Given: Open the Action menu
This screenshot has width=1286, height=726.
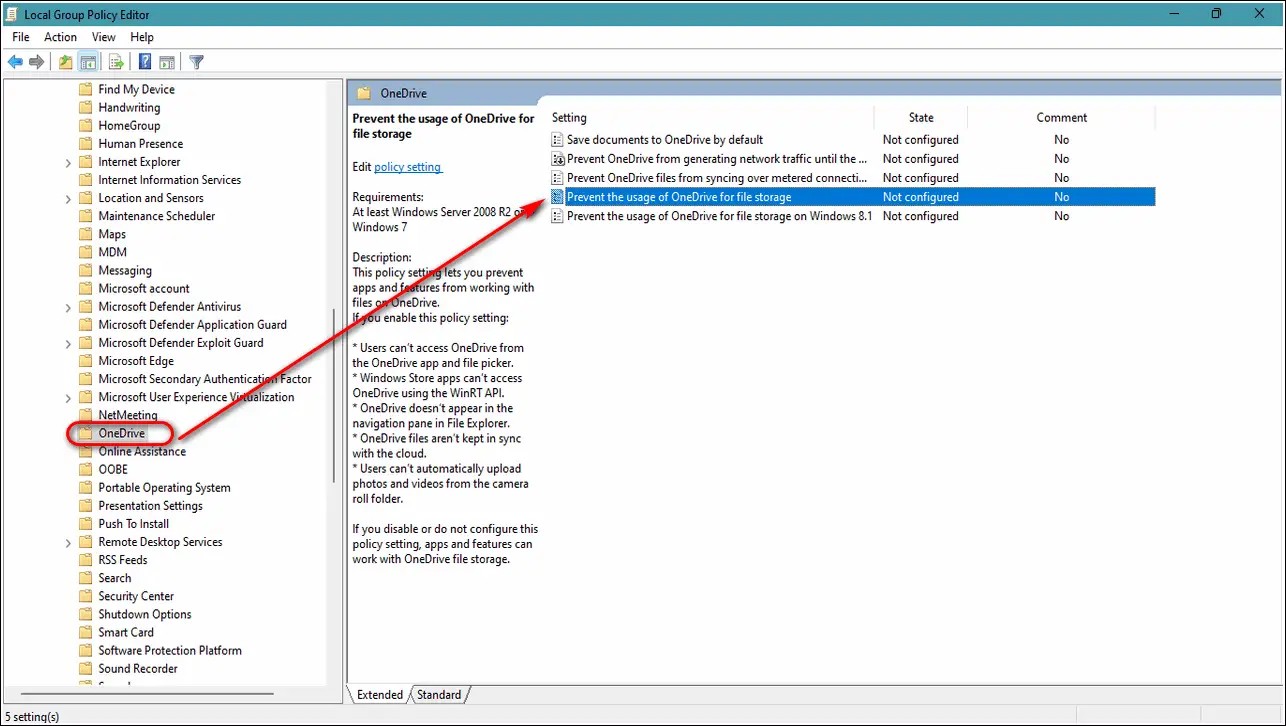Looking at the screenshot, I should [x=61, y=37].
